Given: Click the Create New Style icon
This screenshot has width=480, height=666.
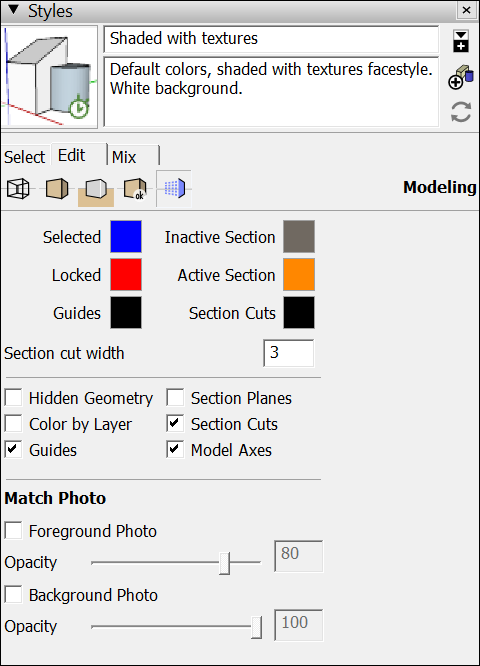Looking at the screenshot, I should 461,77.
